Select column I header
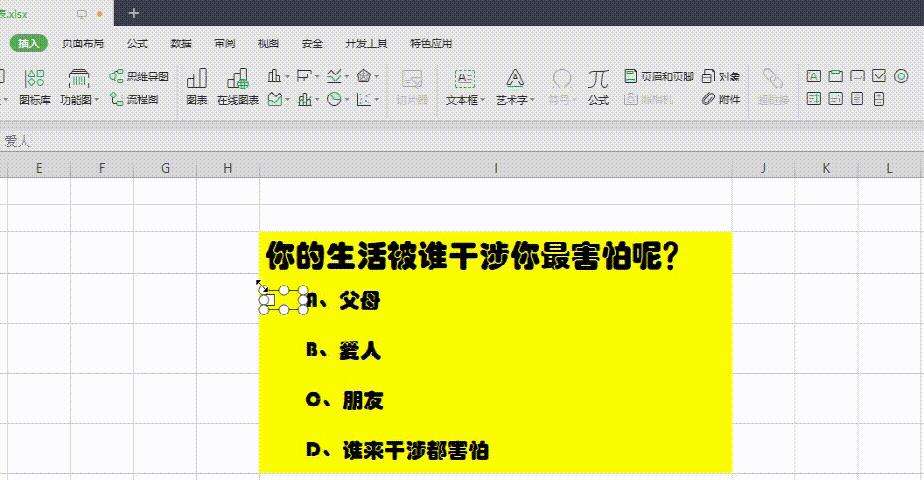Screen dimensions: 924x480 496,168
